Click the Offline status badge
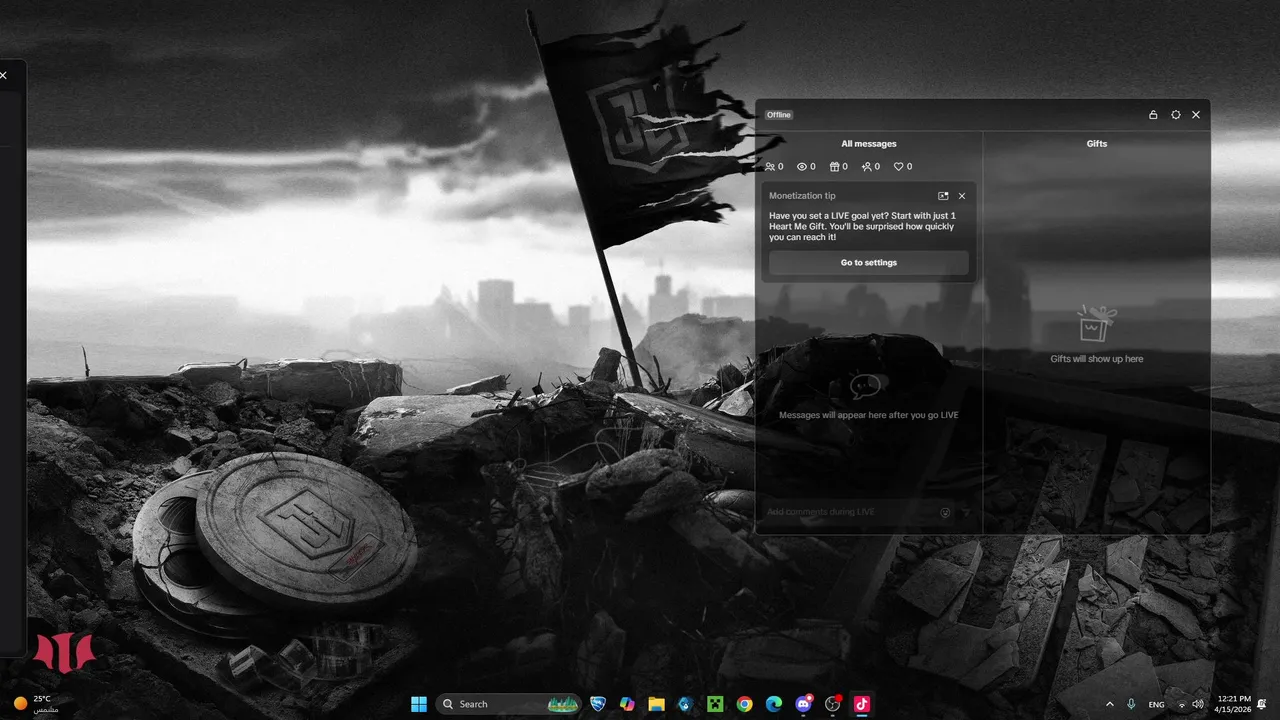Screen dimensions: 1280x720 point(779,115)
